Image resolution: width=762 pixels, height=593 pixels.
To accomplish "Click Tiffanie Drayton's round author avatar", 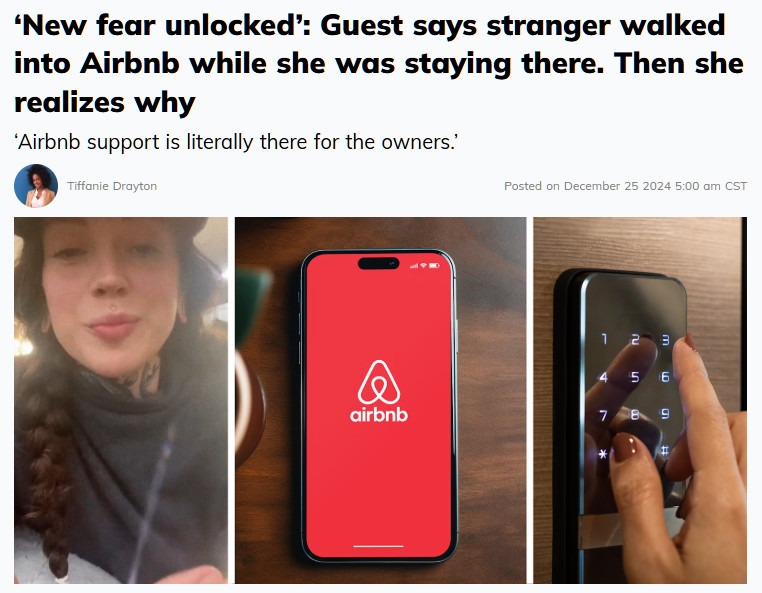I will 36,186.
